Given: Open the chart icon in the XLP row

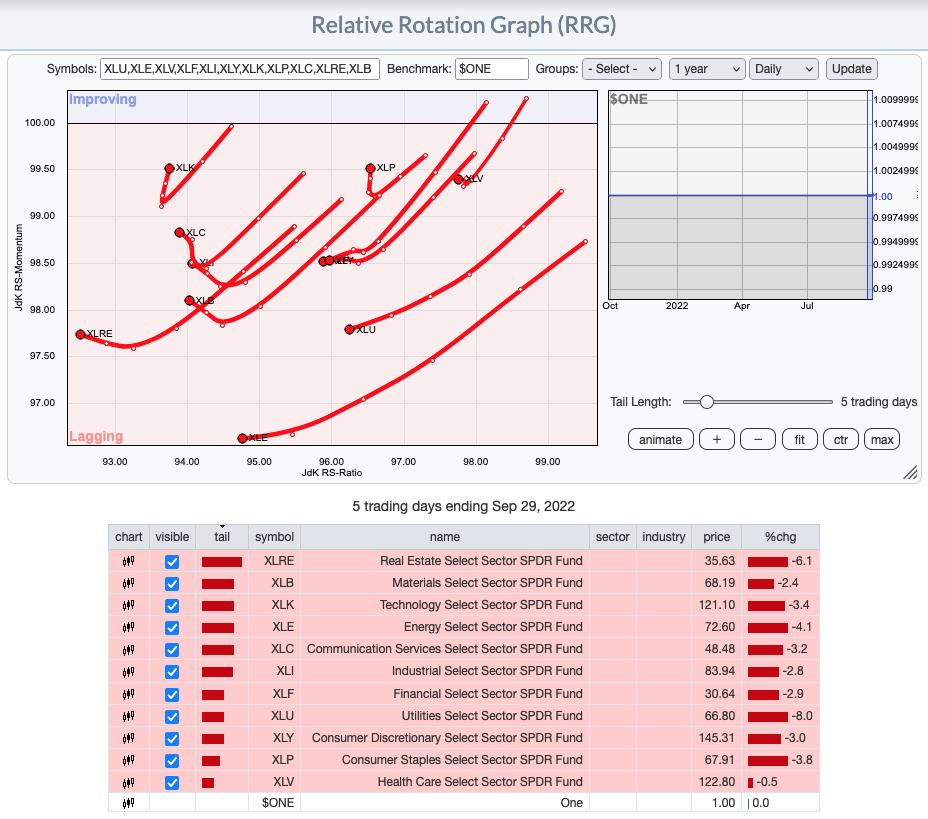Looking at the screenshot, I should click(128, 760).
